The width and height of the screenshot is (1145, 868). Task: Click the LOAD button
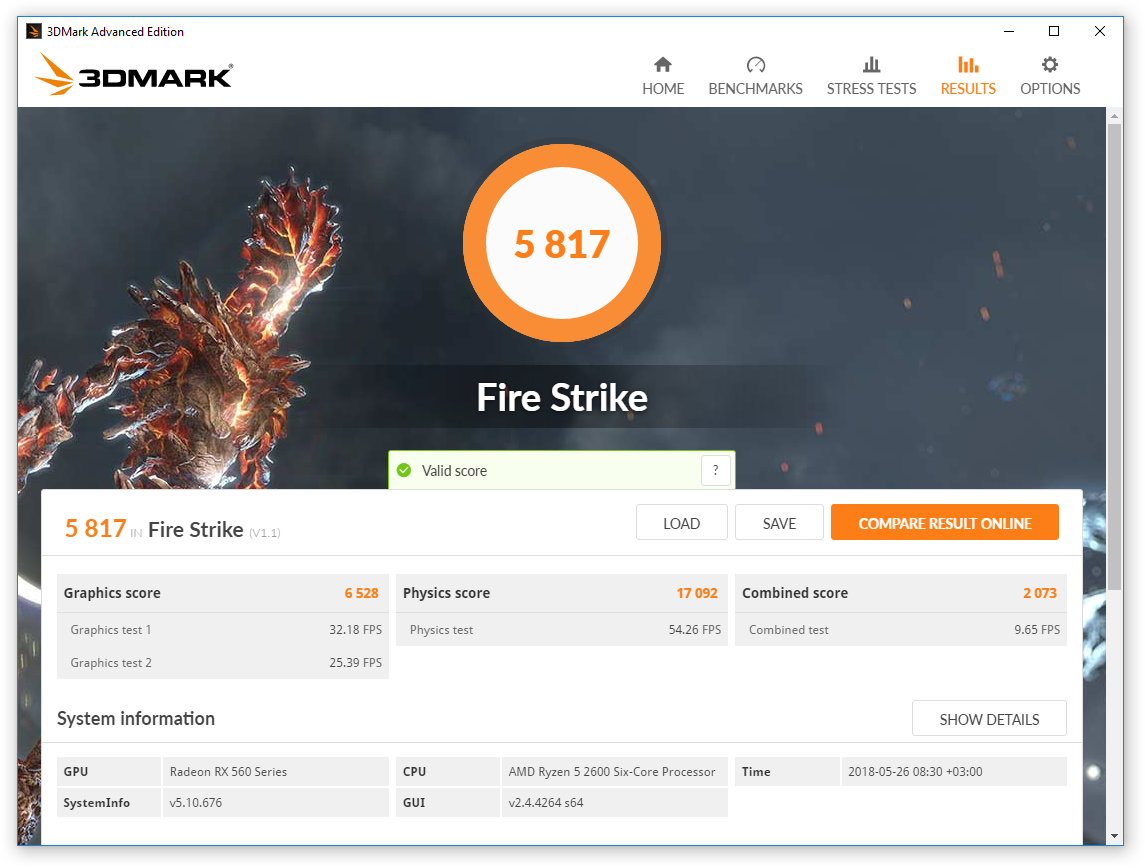(x=681, y=523)
